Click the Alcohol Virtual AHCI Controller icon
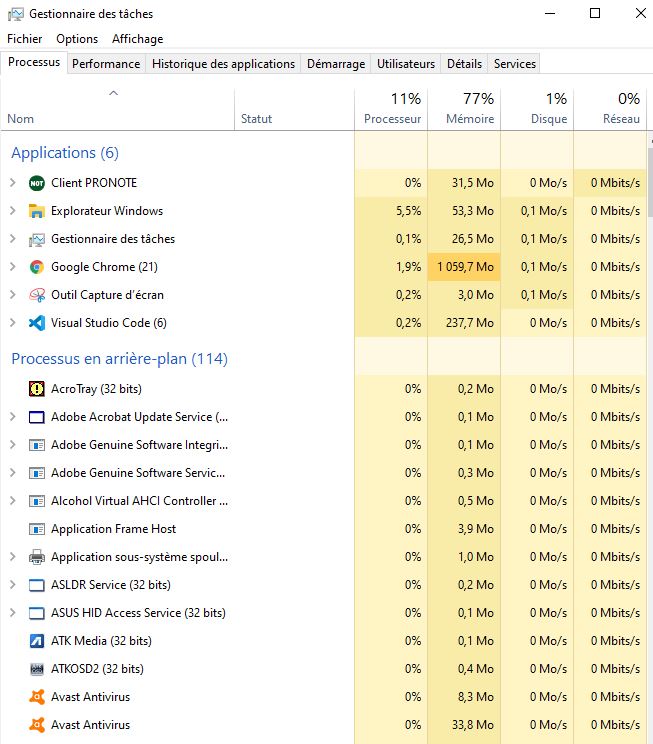653x744 pixels. (x=37, y=501)
